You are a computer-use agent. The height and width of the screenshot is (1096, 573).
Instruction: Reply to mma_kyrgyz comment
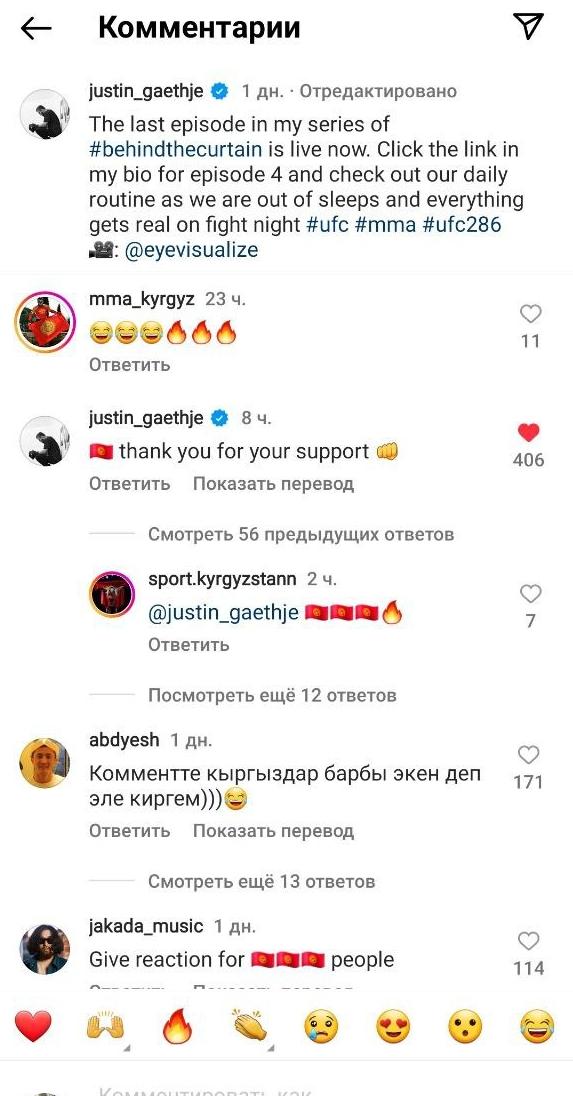click(x=129, y=365)
